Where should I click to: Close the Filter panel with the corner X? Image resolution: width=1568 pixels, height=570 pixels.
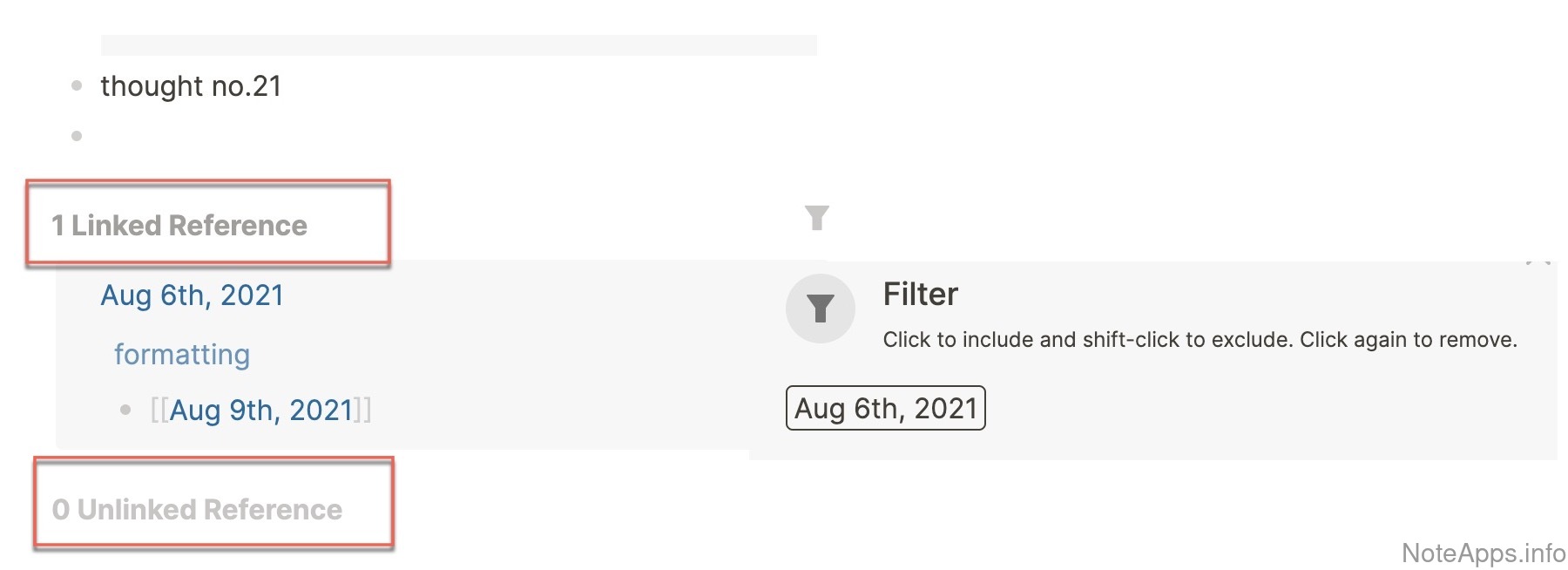[1538, 261]
